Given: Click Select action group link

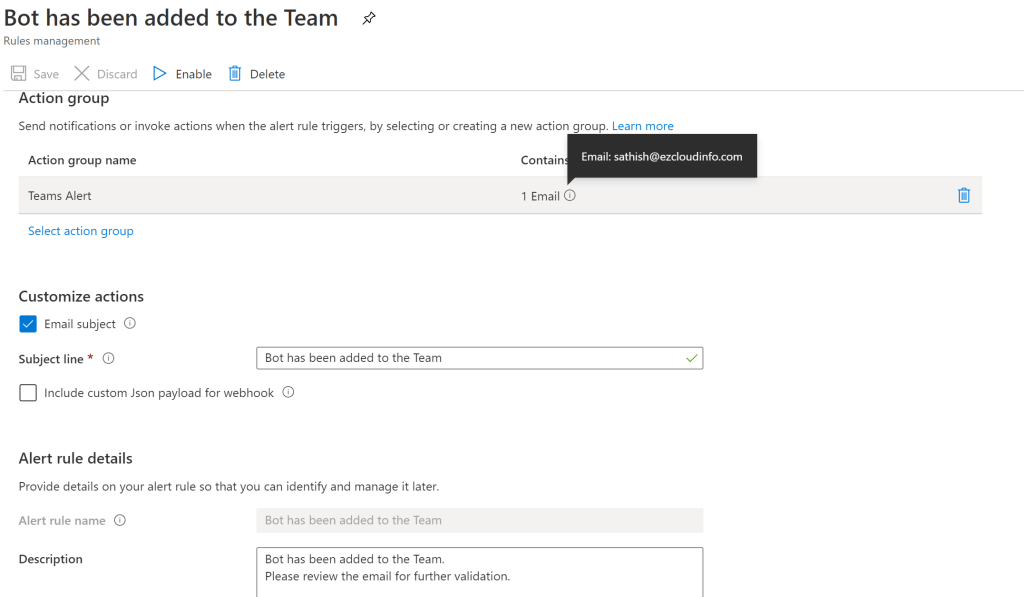Looking at the screenshot, I should point(81,231).
